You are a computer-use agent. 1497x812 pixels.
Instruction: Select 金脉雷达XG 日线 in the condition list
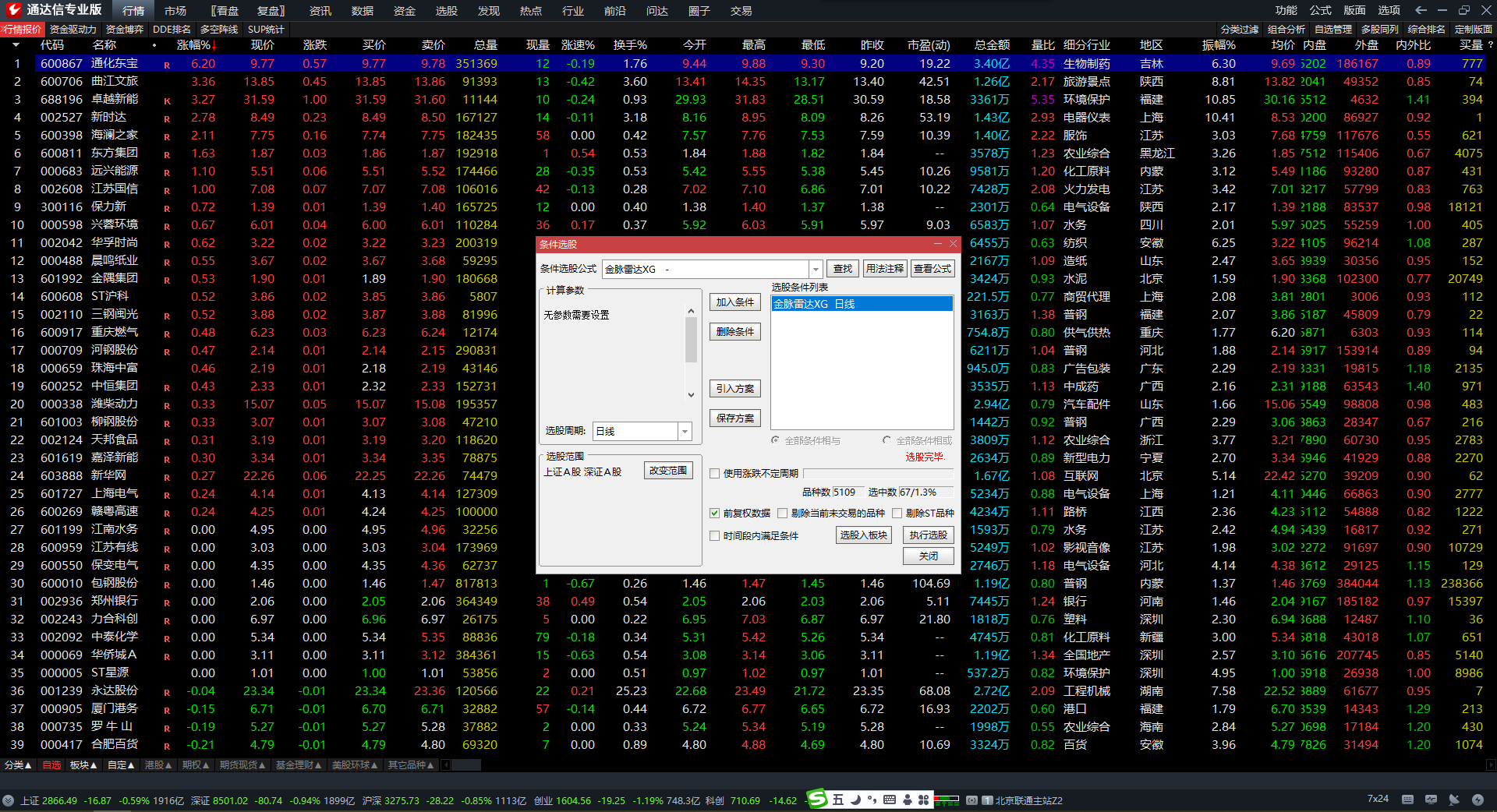point(861,304)
